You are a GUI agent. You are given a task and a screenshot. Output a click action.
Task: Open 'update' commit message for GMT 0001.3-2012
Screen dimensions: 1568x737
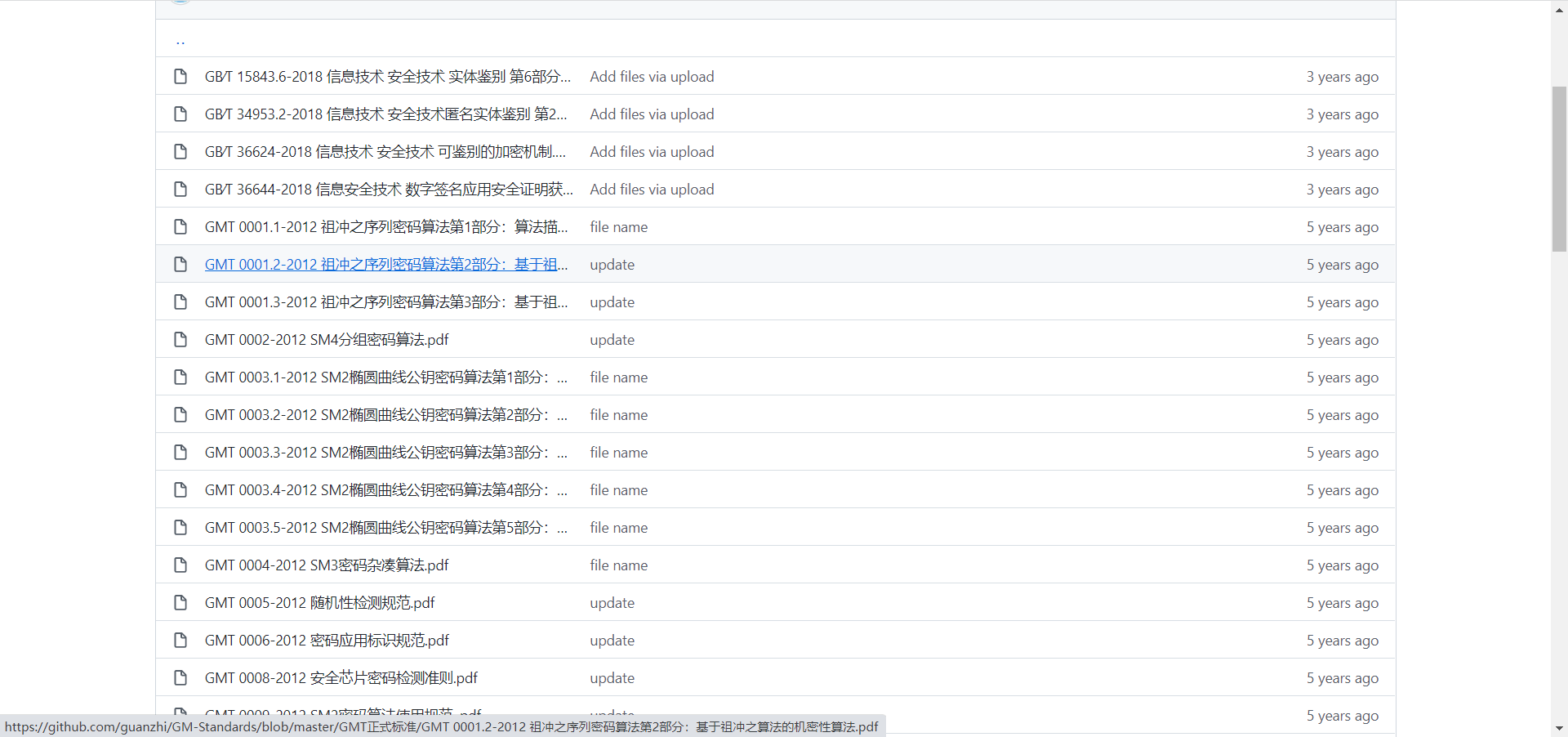pos(612,302)
